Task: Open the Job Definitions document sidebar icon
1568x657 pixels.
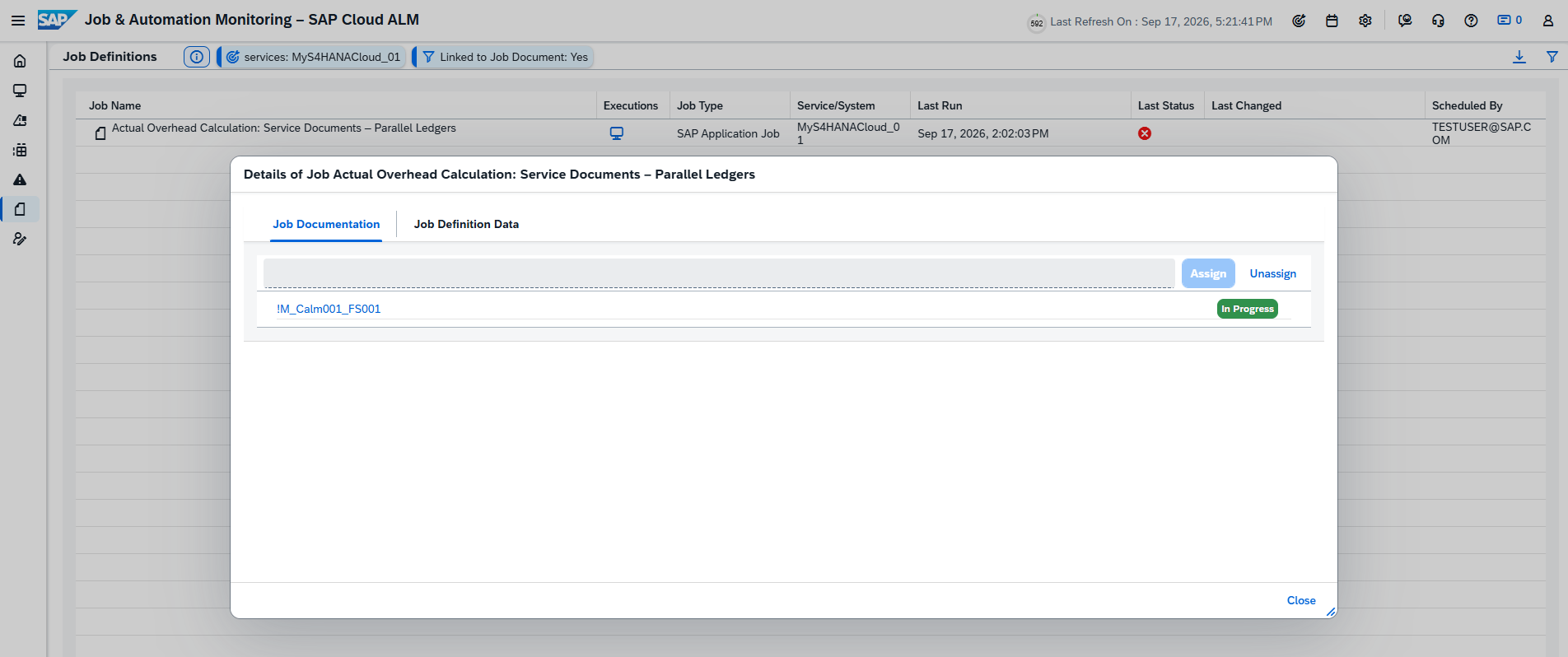Action: point(20,209)
